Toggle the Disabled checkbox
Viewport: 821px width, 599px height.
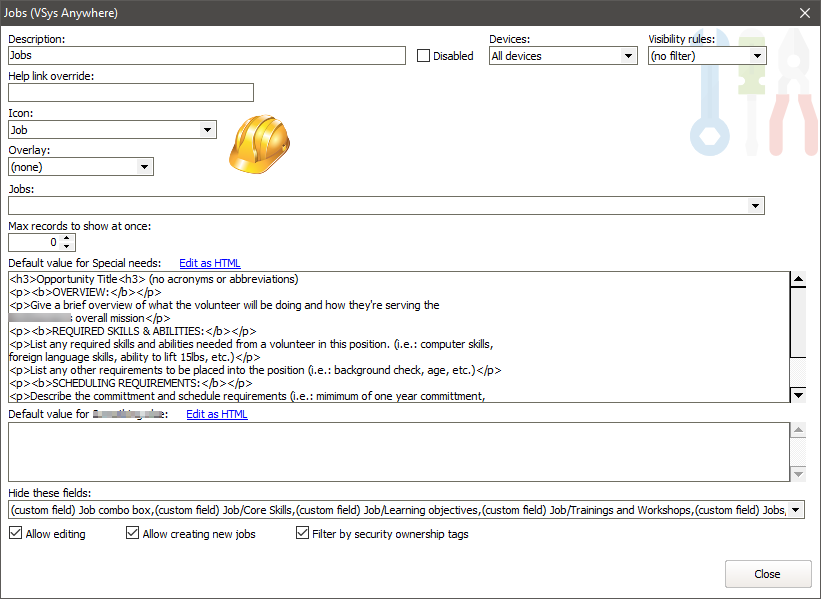pyautogui.click(x=424, y=56)
